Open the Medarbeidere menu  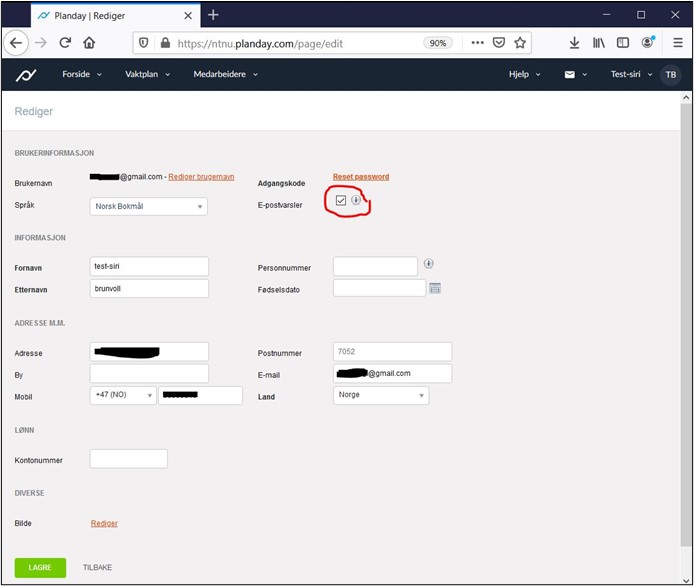tap(225, 75)
